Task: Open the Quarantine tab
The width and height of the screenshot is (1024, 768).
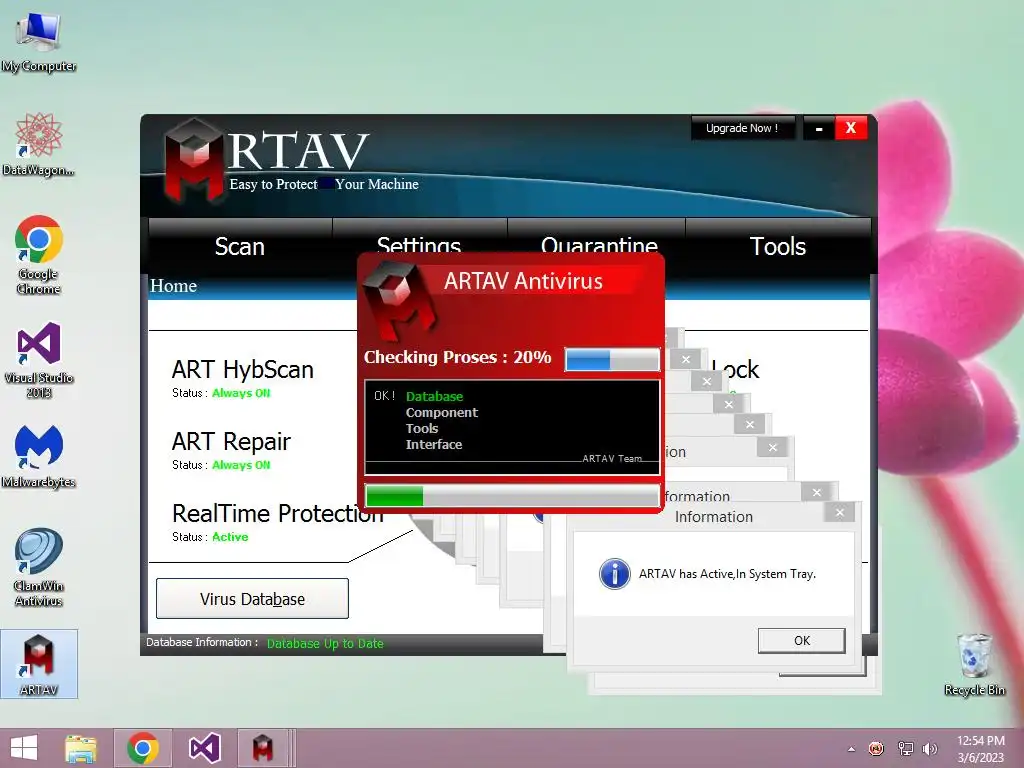Action: 598,246
